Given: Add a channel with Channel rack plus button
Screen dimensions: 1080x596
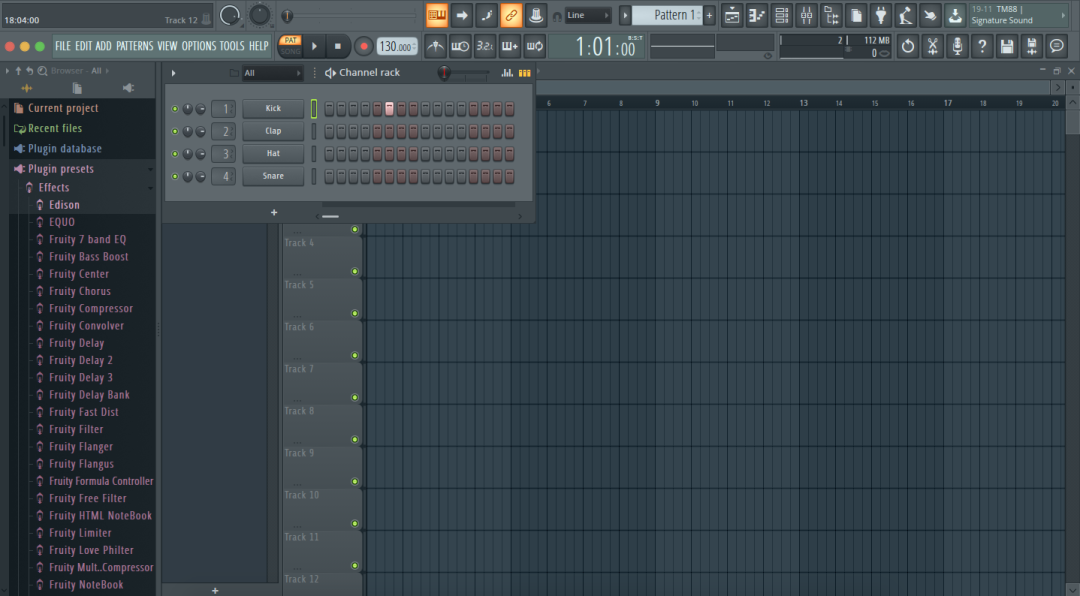Looking at the screenshot, I should coord(273,212).
